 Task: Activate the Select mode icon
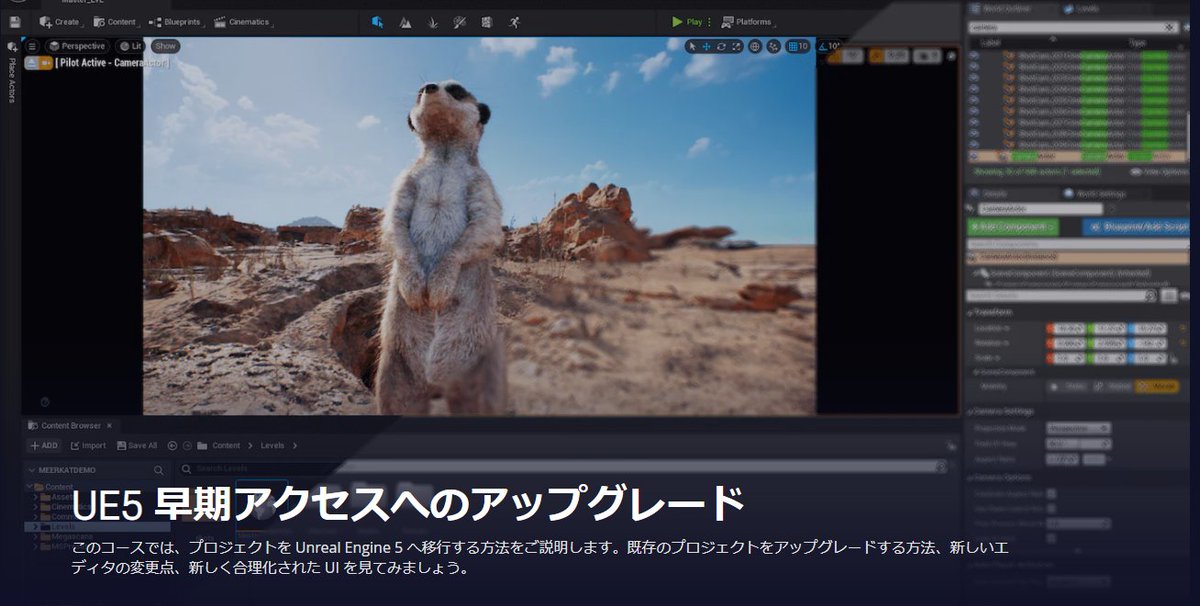tap(377, 21)
